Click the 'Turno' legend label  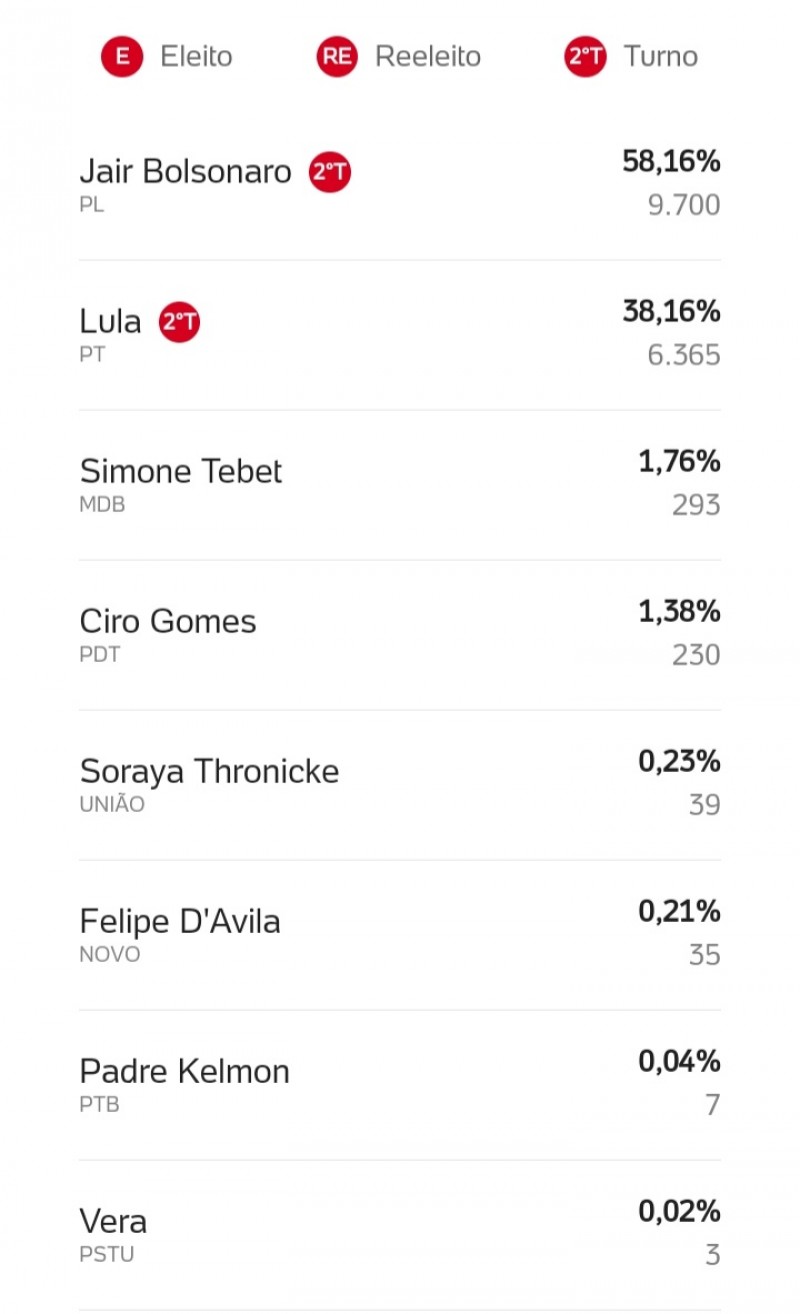(660, 57)
